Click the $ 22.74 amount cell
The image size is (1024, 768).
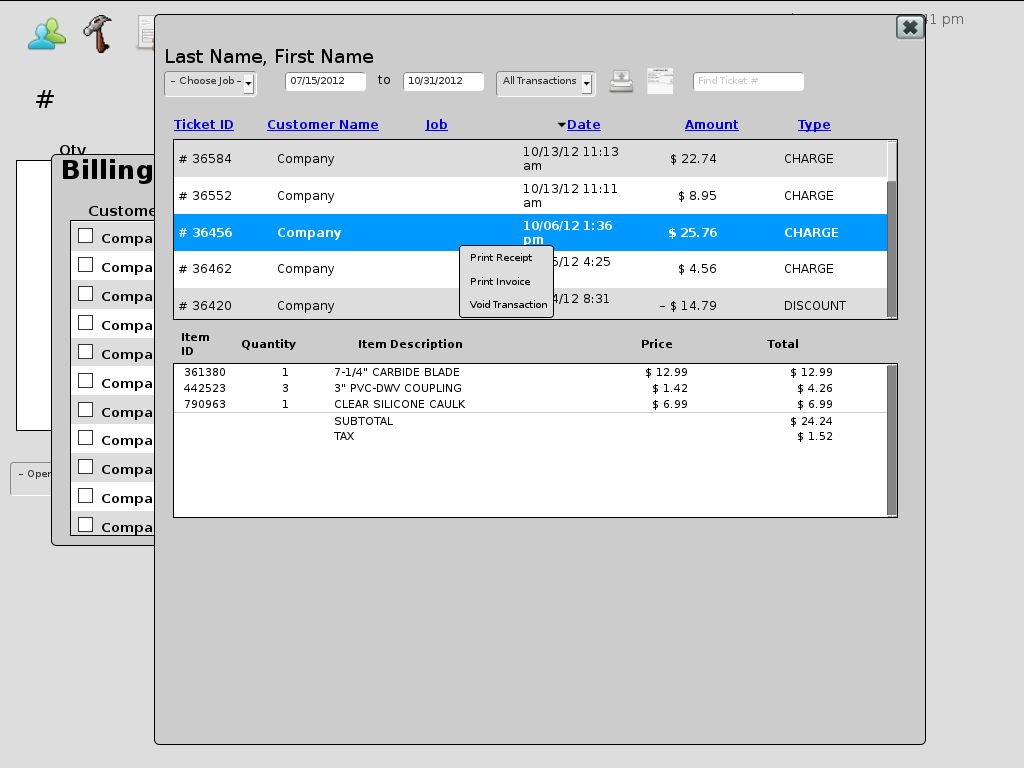tap(693, 159)
